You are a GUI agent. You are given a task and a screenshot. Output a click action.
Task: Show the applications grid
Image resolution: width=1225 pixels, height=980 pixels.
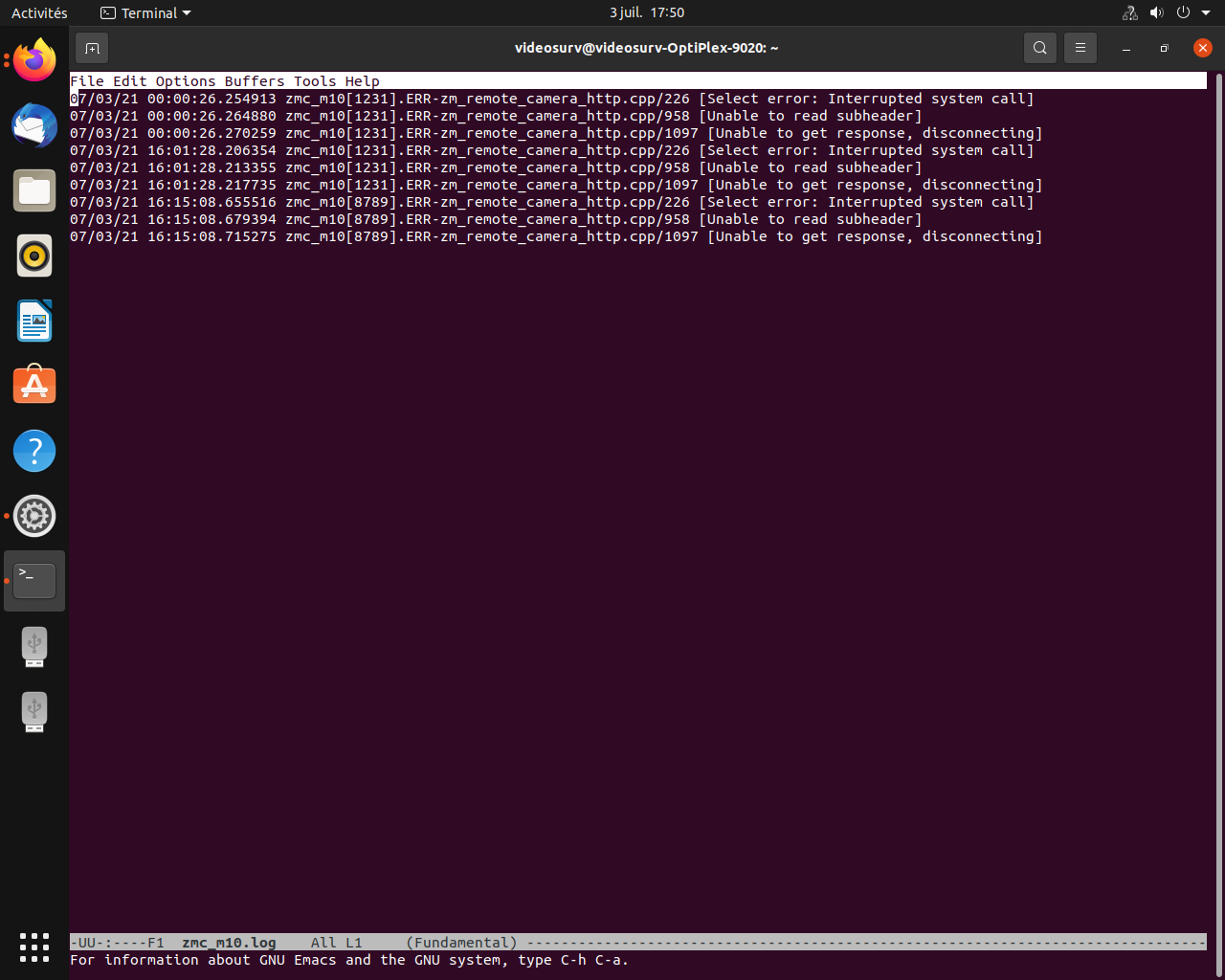(x=34, y=947)
